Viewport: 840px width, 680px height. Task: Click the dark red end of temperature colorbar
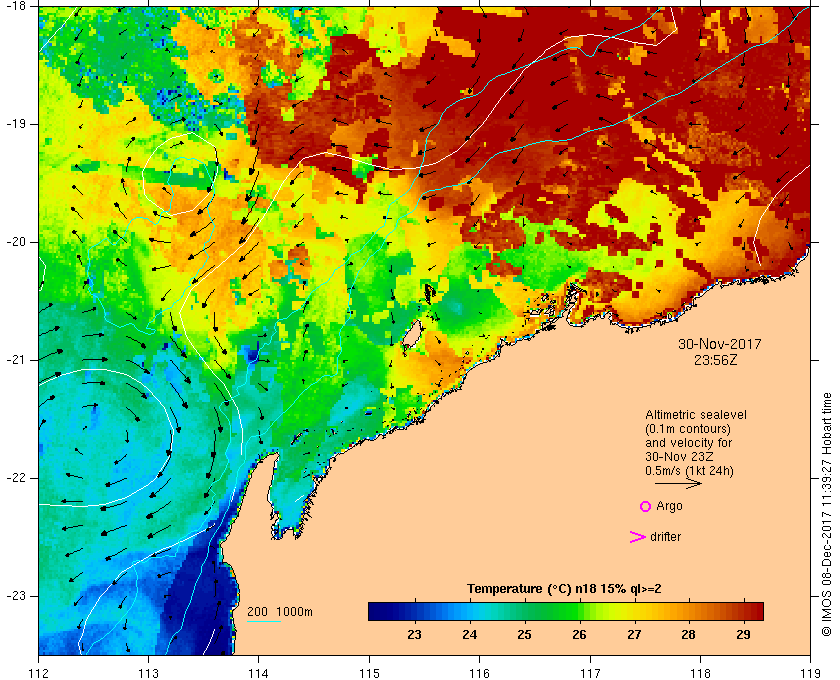pos(755,611)
